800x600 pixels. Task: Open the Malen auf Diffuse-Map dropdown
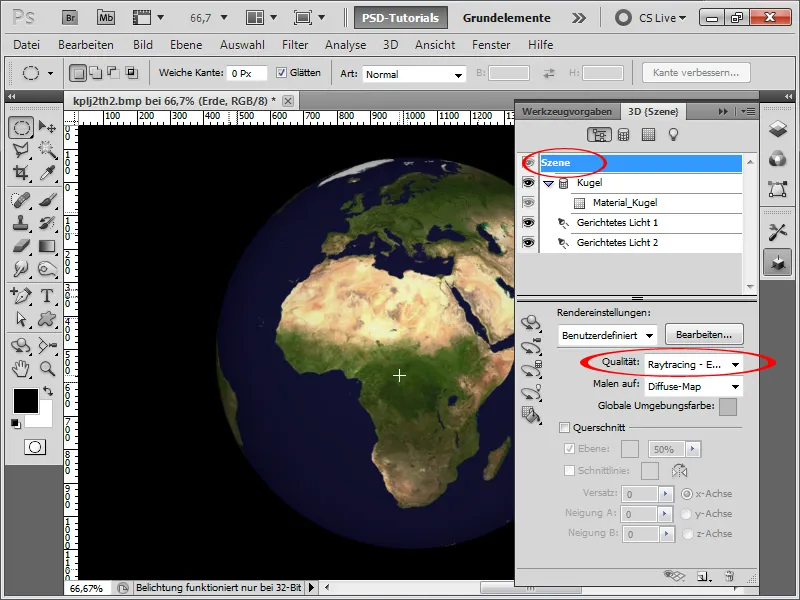point(693,387)
